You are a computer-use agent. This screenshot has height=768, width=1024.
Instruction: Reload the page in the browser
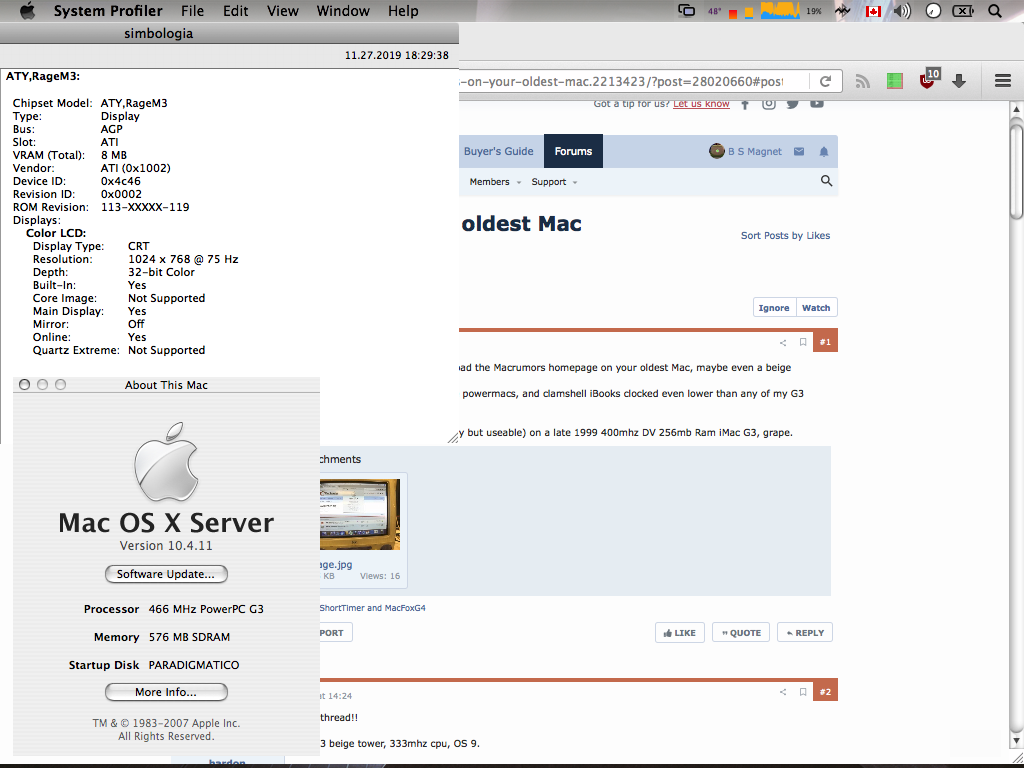click(825, 81)
